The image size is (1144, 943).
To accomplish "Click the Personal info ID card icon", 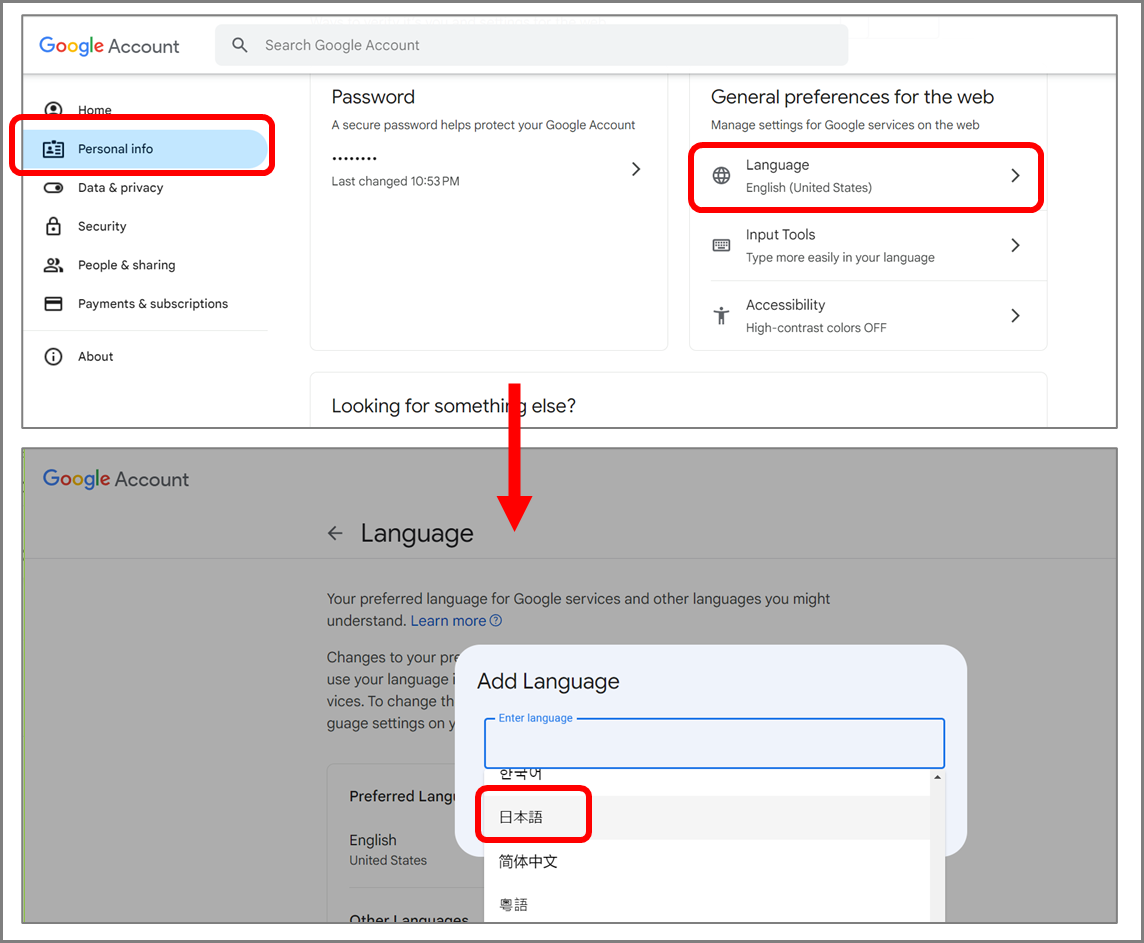I will [x=53, y=149].
